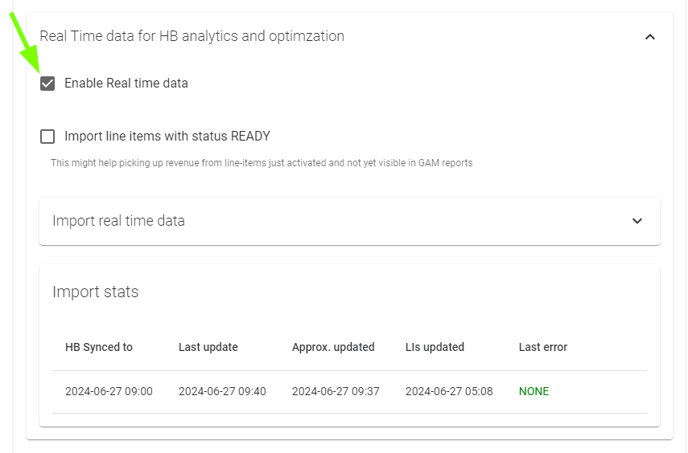
Task: Click LIs updated value 2024-06-27 05:08
Action: [x=449, y=392]
